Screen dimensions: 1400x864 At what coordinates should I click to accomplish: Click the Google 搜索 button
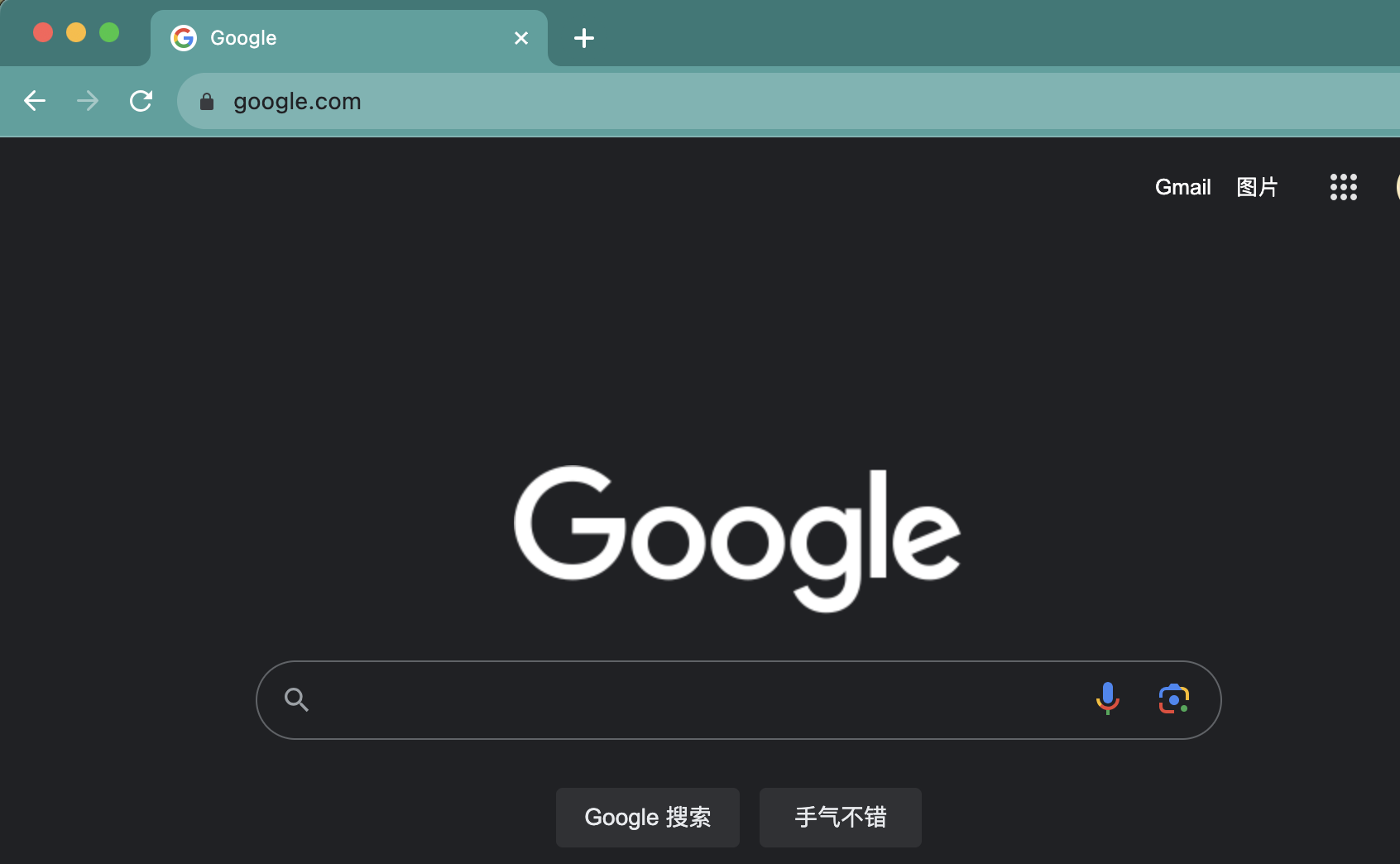(648, 818)
